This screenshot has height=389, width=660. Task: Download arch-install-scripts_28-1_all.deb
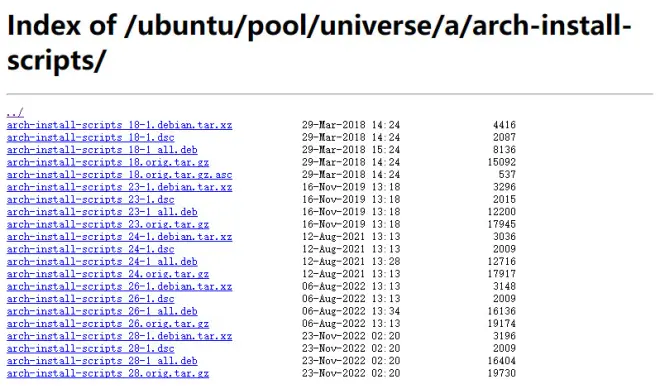coord(102,361)
